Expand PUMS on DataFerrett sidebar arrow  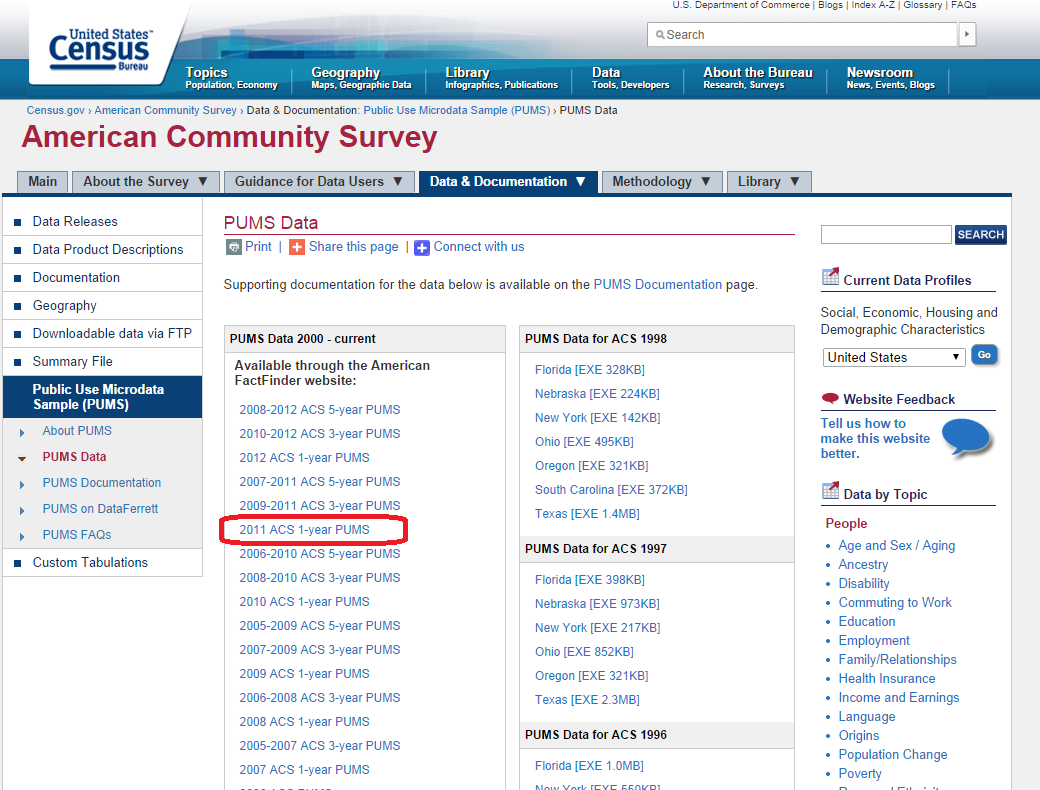click(x=22, y=510)
